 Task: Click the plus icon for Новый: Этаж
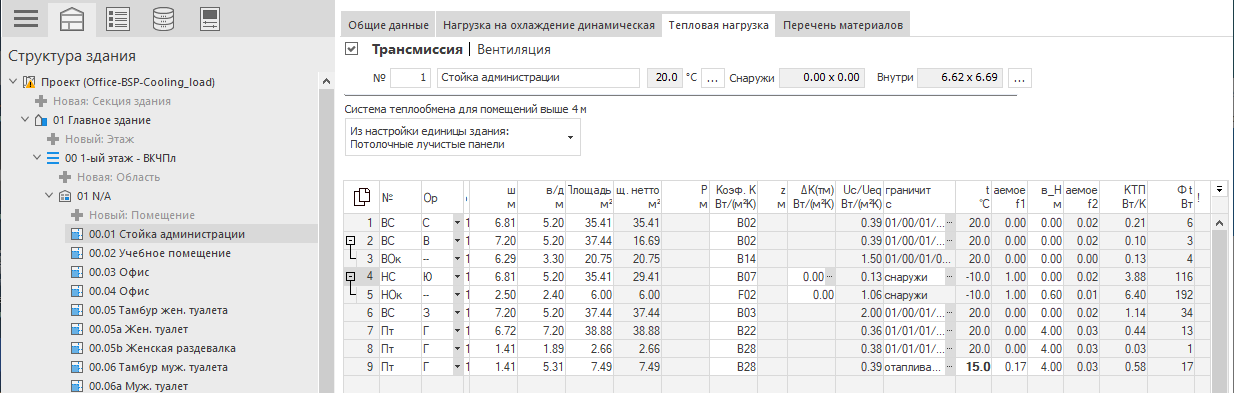coord(53,139)
